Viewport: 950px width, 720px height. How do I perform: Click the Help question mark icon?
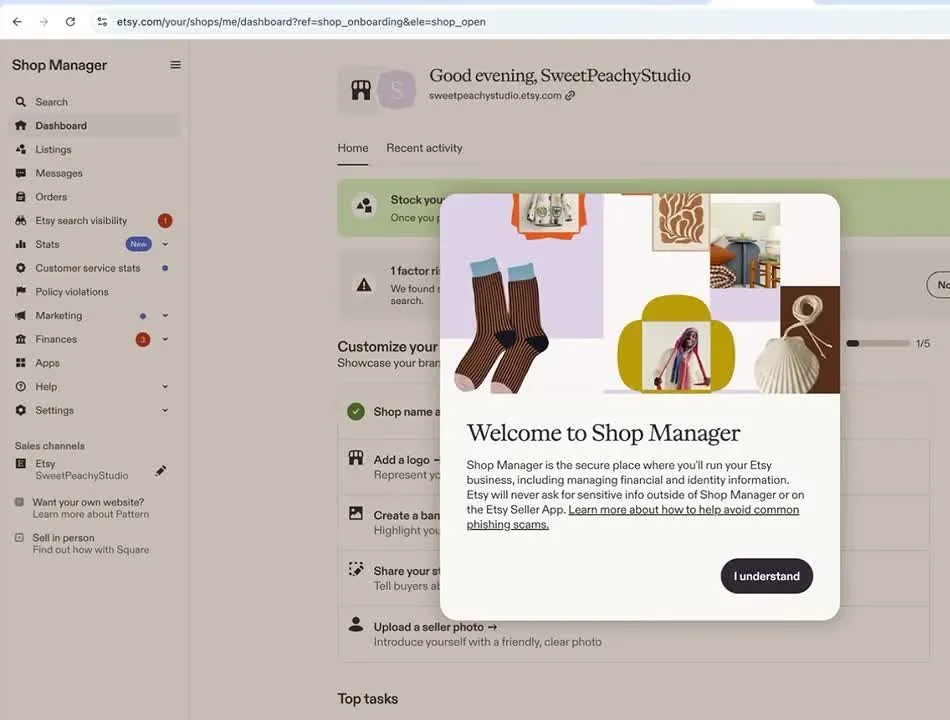tap(21, 387)
